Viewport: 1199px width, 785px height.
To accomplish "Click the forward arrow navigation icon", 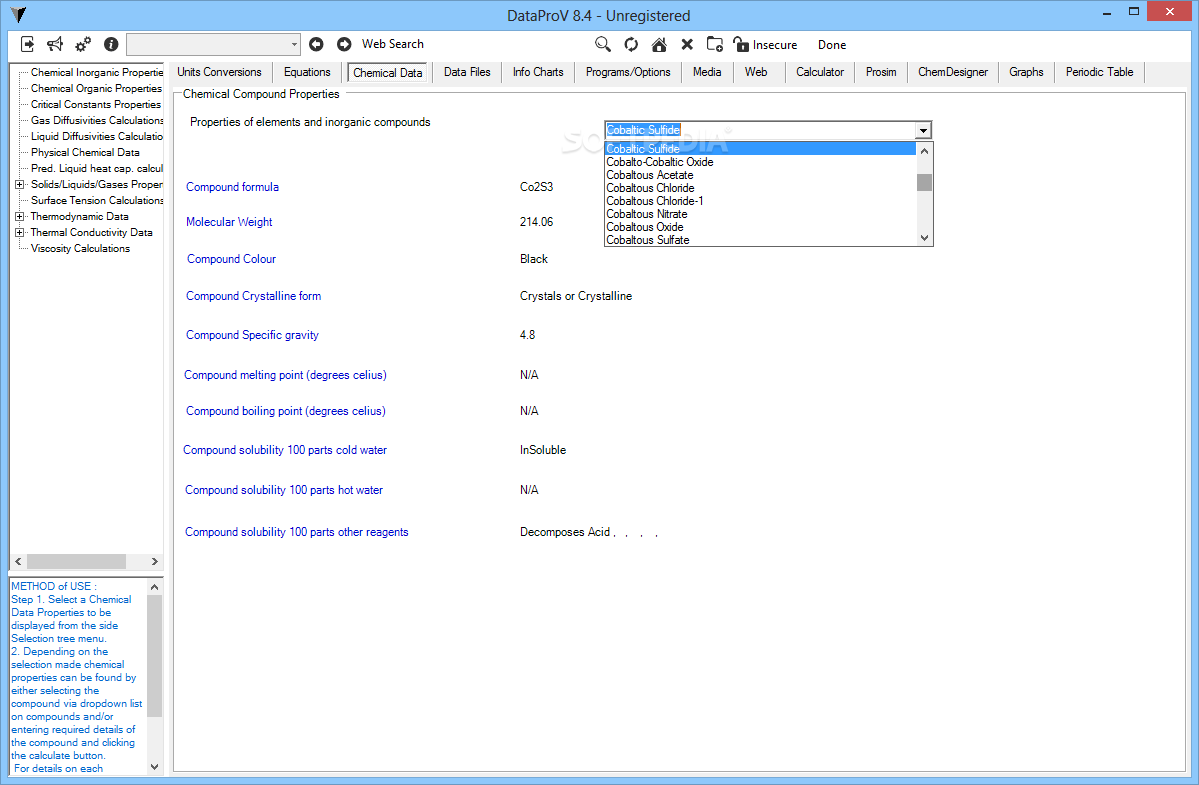I will tap(344, 44).
